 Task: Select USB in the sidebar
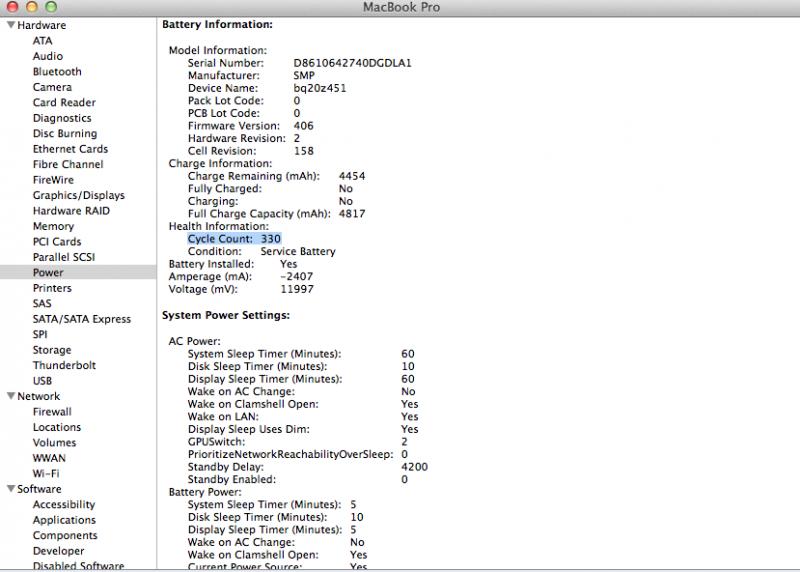coord(42,381)
